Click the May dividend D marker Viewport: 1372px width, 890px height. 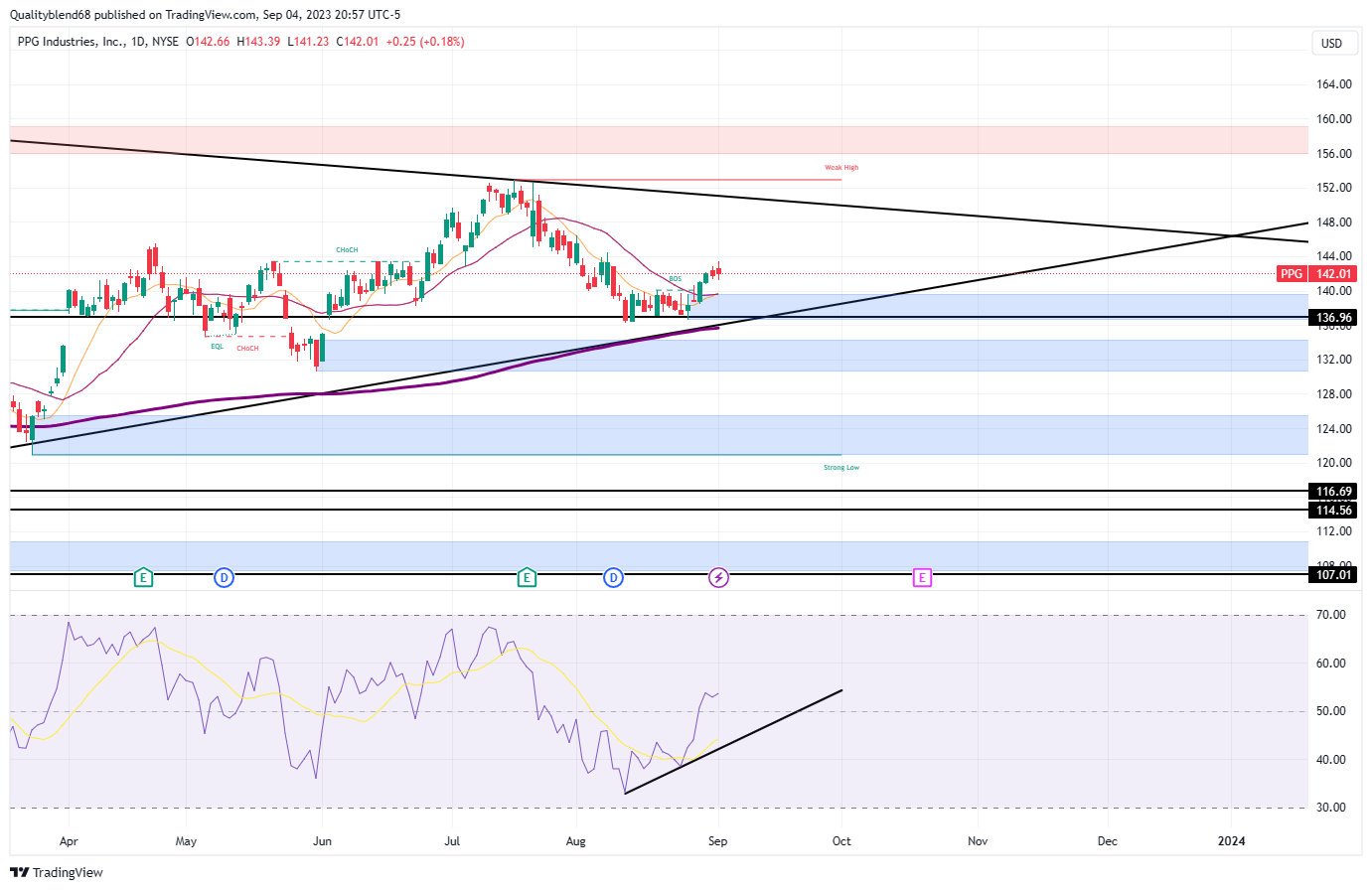point(225,577)
